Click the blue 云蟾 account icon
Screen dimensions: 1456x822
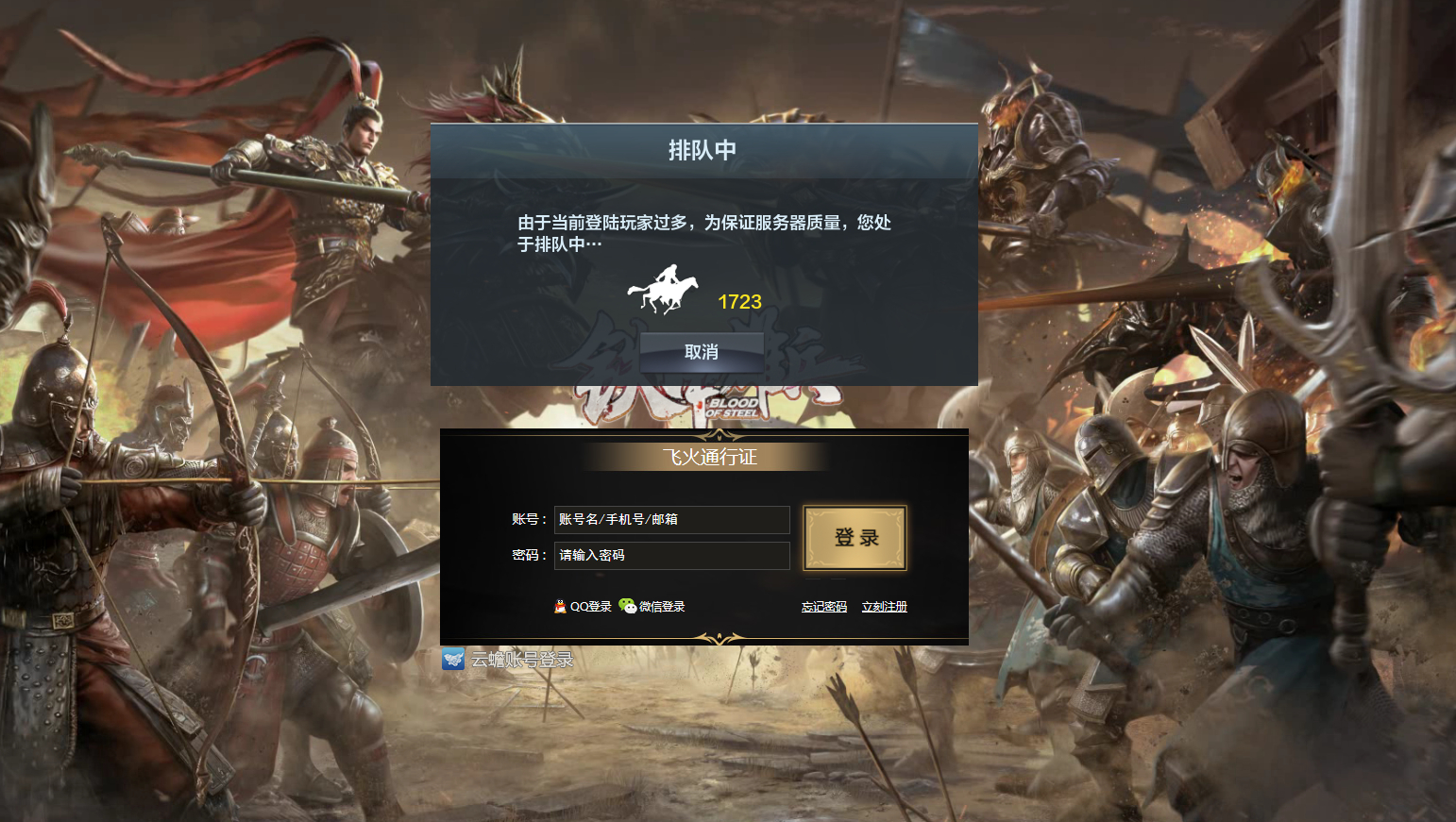(453, 659)
